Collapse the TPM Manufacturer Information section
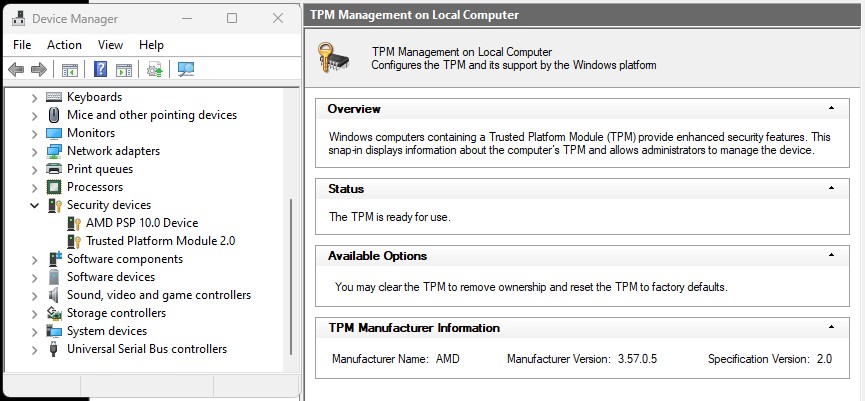 pyautogui.click(x=831, y=327)
